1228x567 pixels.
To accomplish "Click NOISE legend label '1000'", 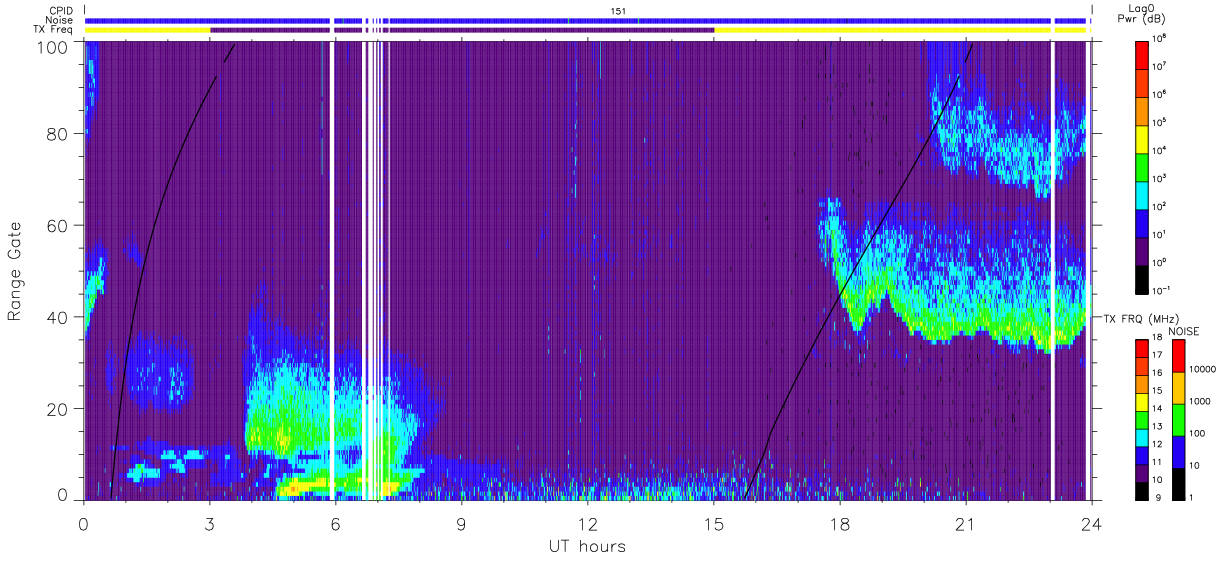I will point(1201,400).
